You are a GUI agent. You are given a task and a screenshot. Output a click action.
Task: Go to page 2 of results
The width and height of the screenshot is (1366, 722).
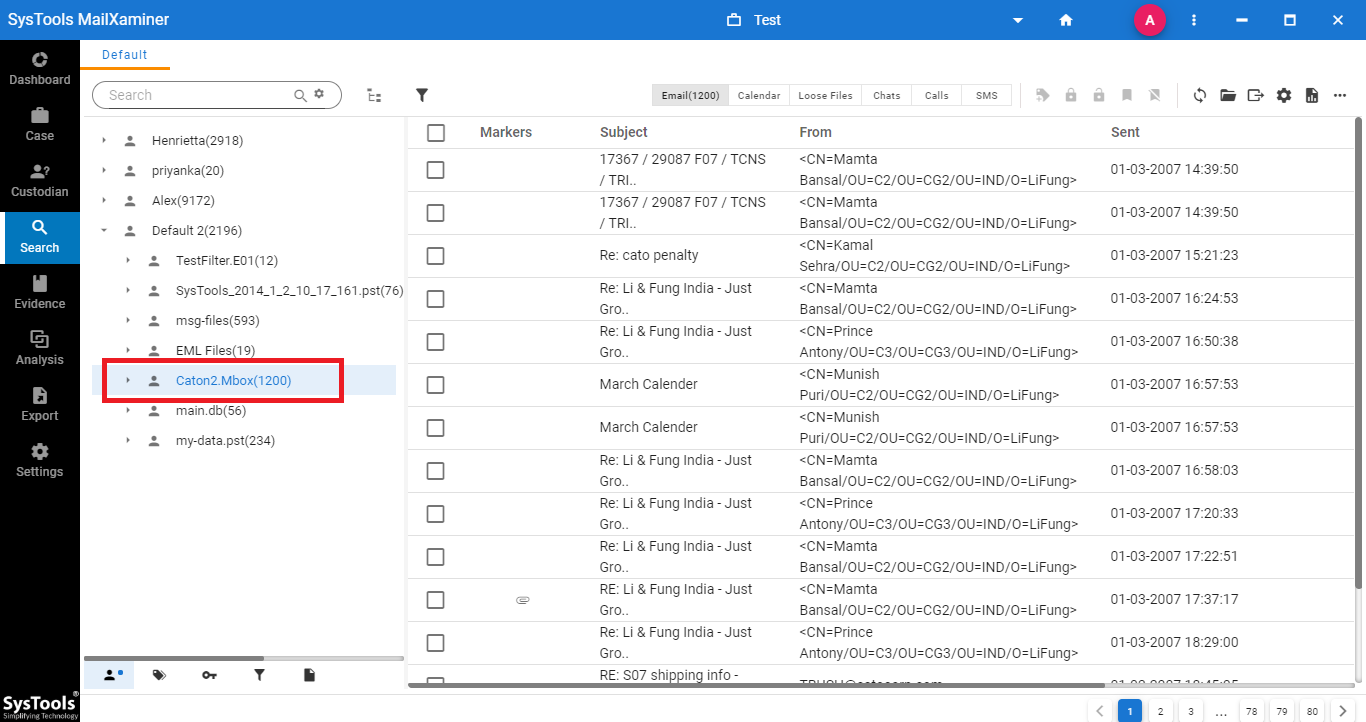(x=1160, y=711)
